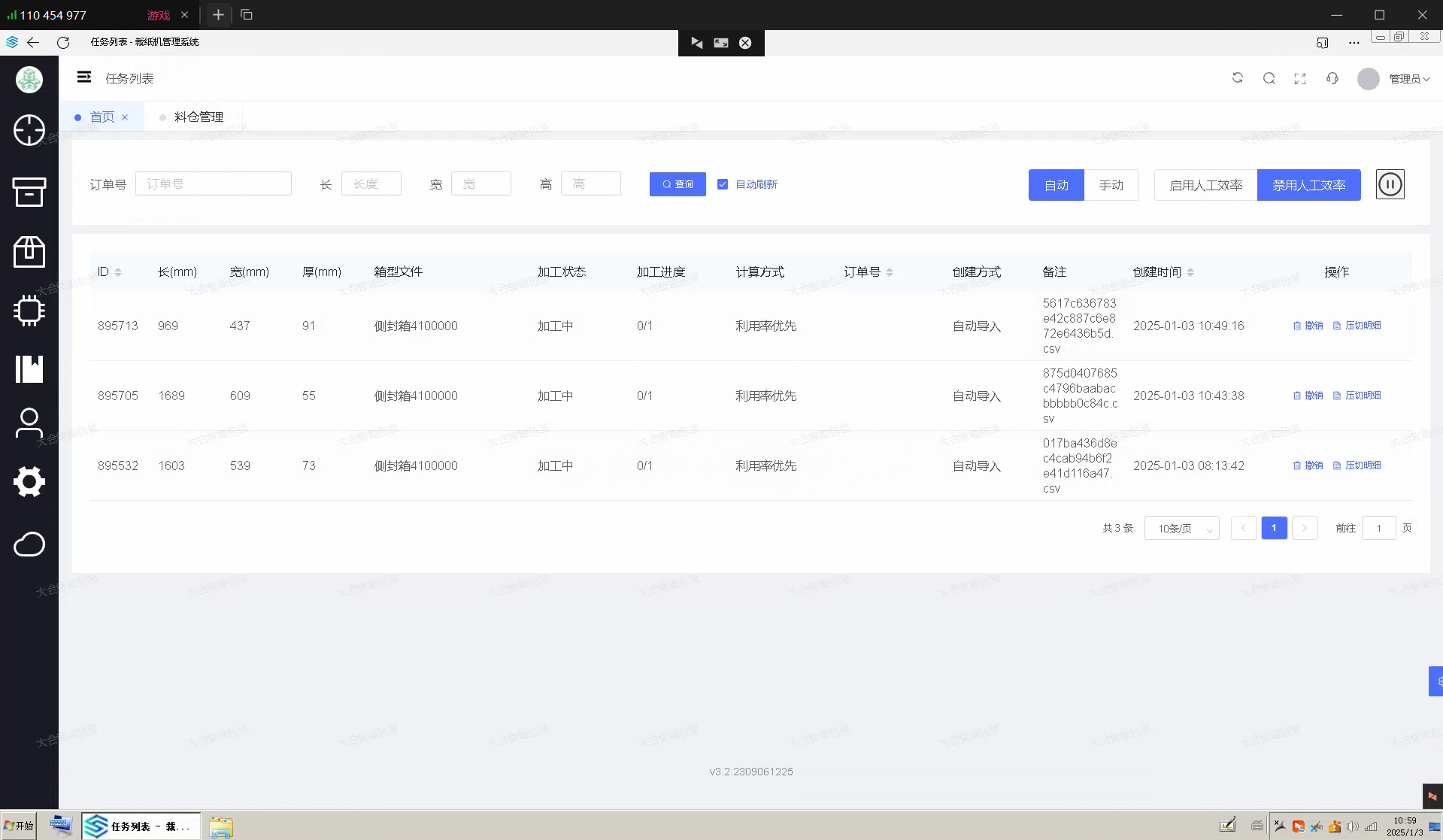Open the 10条/页 page size dropdown
Screen dimensions: 1443x840
(1181, 529)
